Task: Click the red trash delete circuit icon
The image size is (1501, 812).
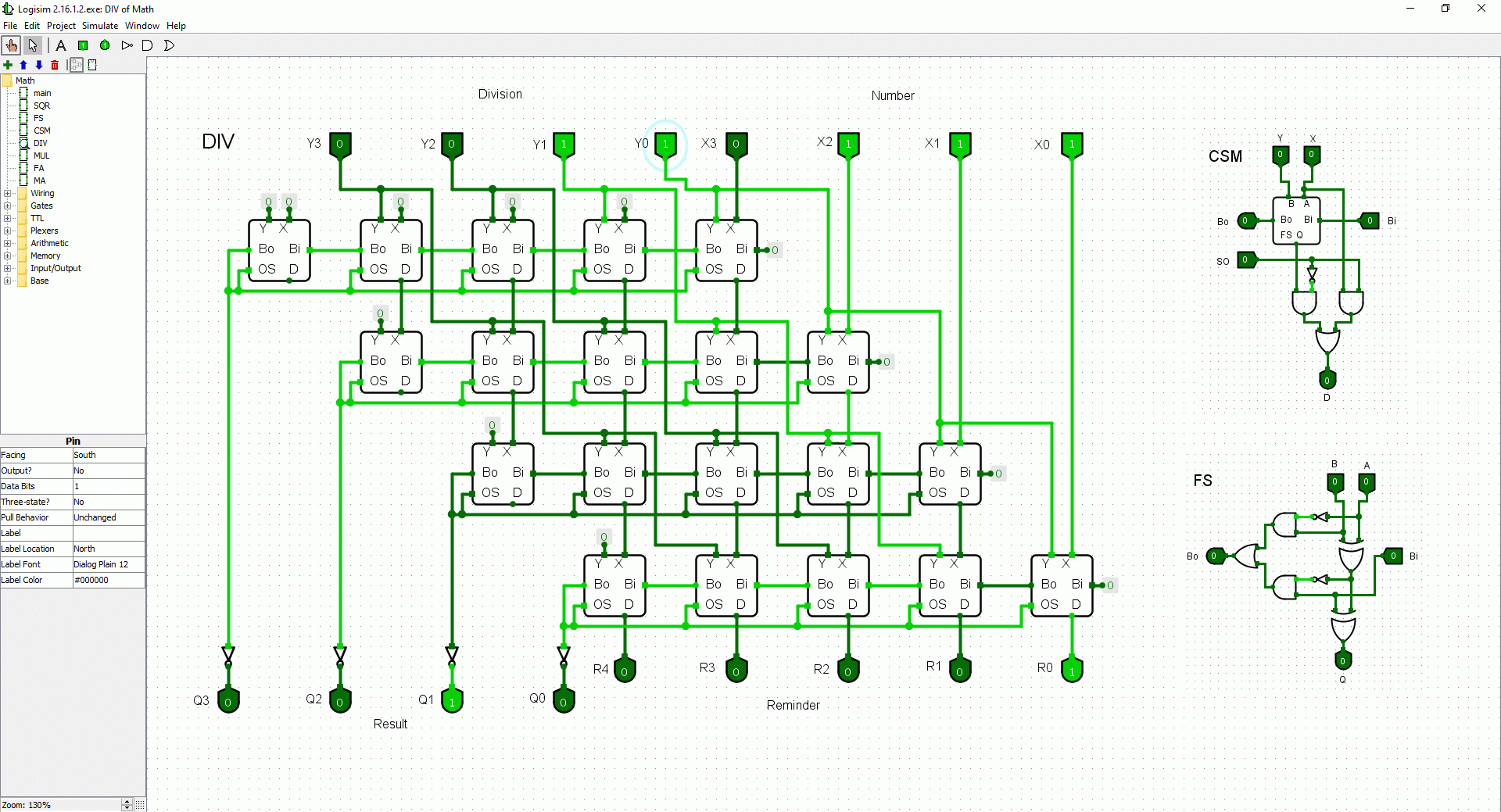Action: click(55, 65)
